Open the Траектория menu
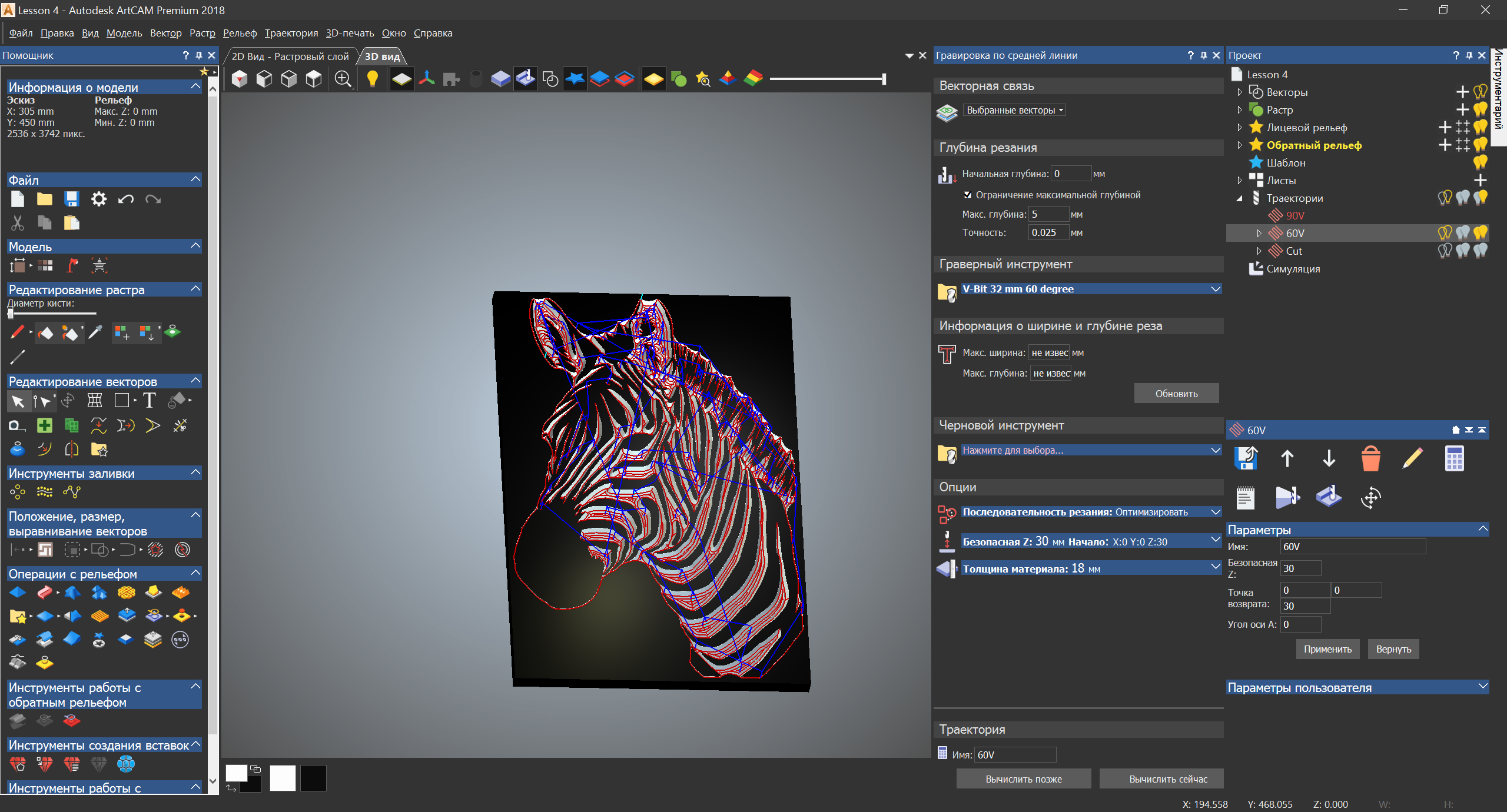 [291, 33]
